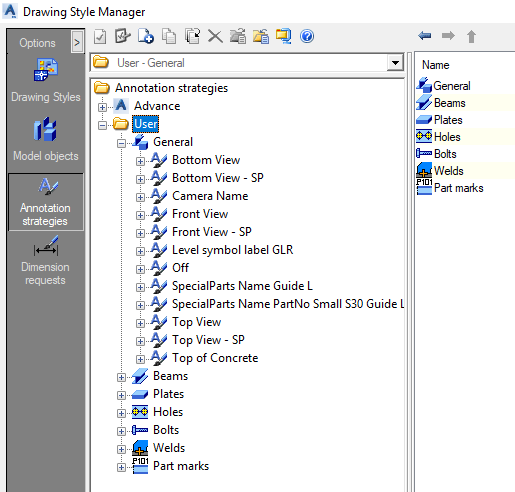Open the Drawing Styles section
Image resolution: width=515 pixels, height=492 pixels.
pos(46,80)
